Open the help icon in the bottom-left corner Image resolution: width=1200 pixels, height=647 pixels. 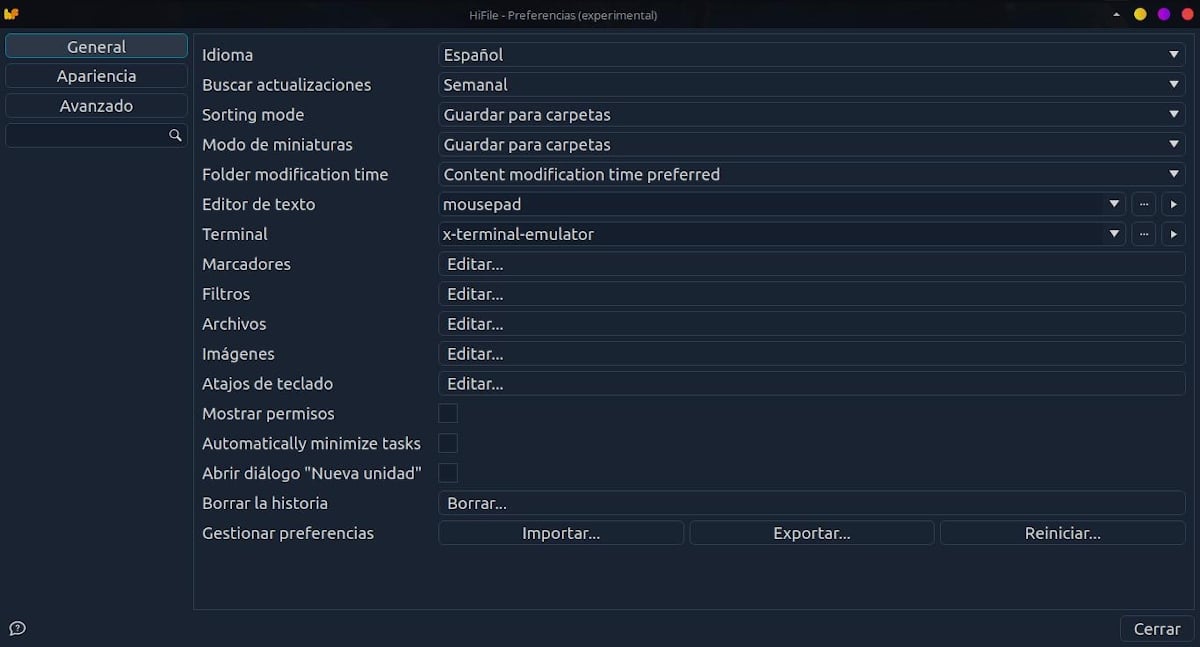pyautogui.click(x=17, y=629)
